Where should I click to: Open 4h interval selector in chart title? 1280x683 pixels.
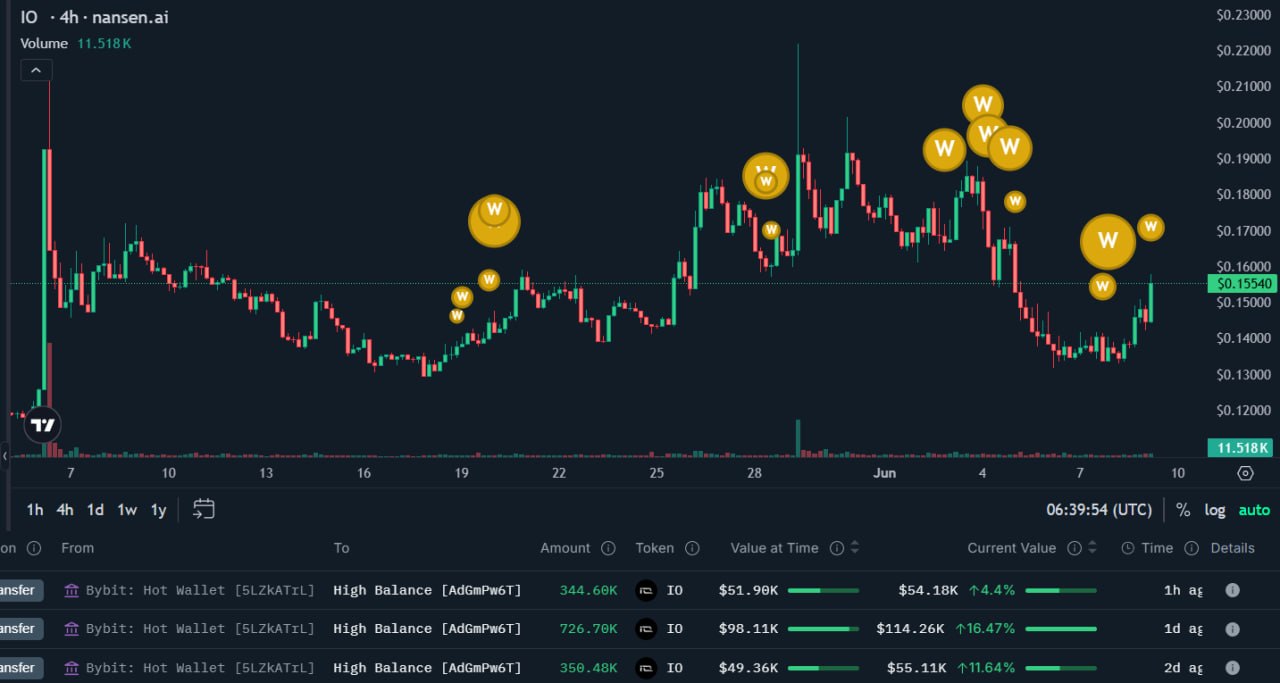click(x=69, y=17)
